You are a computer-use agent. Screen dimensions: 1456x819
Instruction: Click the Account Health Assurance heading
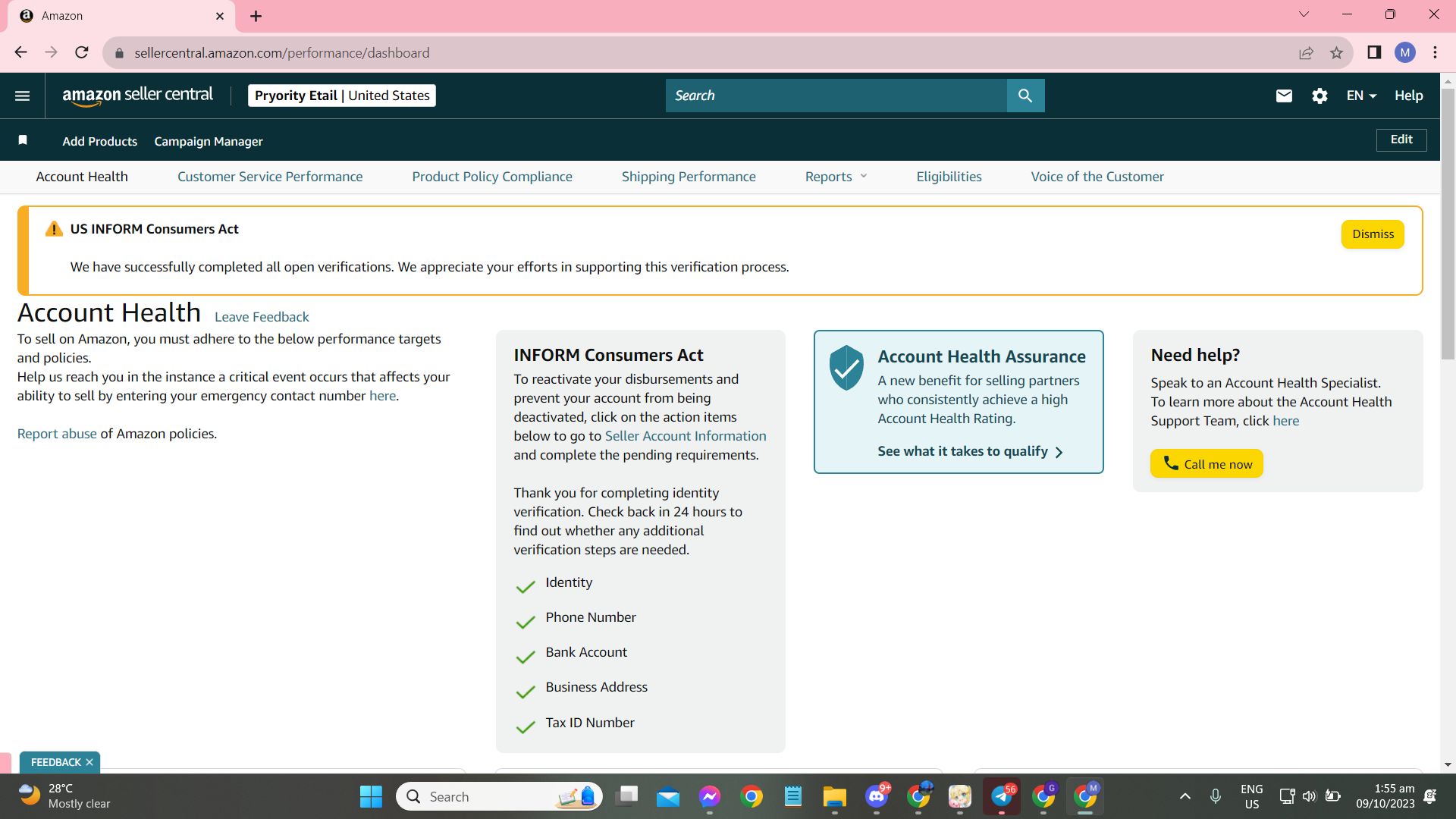981,356
